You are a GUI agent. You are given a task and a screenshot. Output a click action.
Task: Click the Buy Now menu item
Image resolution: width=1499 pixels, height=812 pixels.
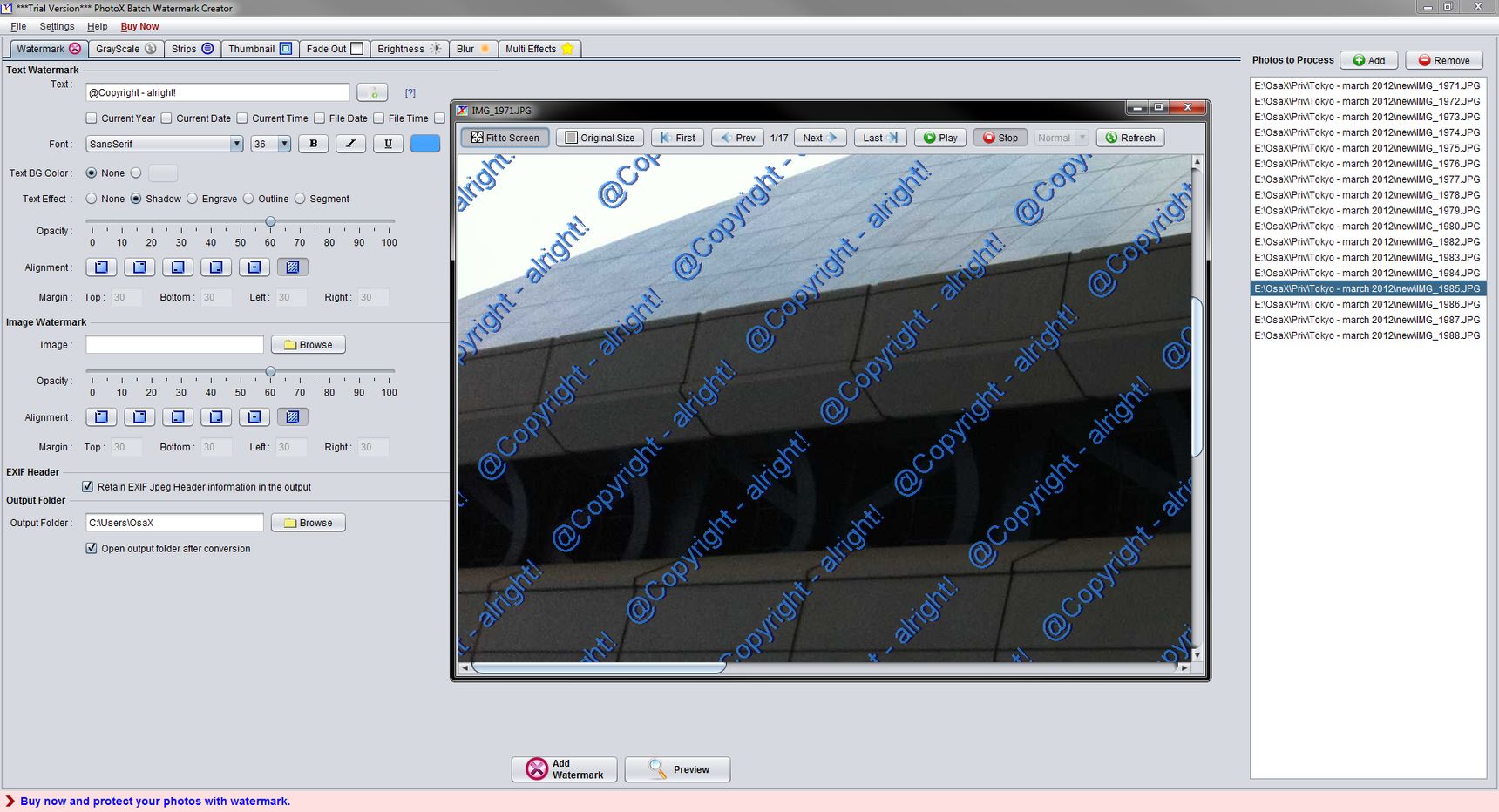tap(139, 26)
